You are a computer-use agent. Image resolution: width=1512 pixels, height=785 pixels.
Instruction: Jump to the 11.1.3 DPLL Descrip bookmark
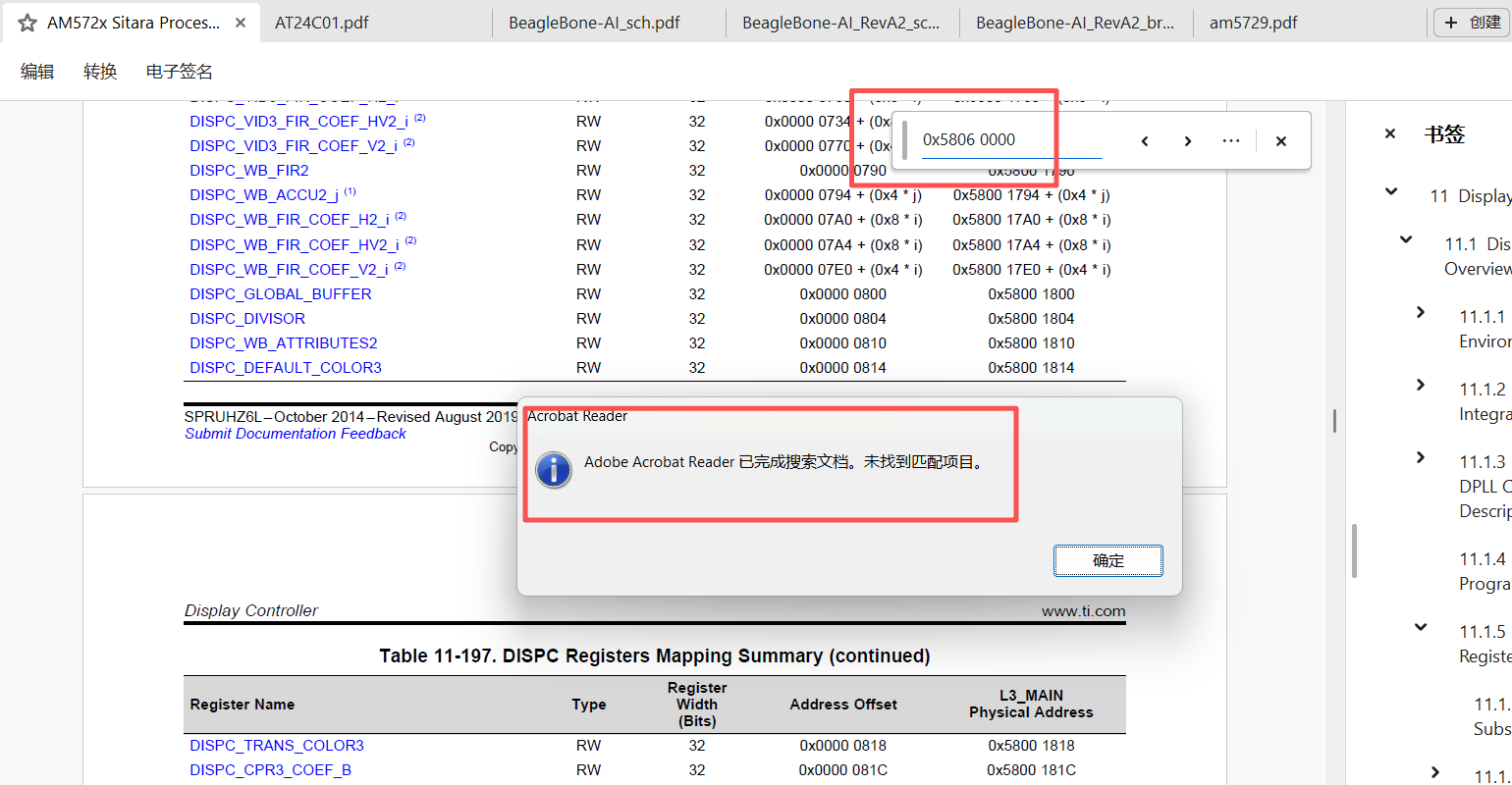click(x=1485, y=487)
